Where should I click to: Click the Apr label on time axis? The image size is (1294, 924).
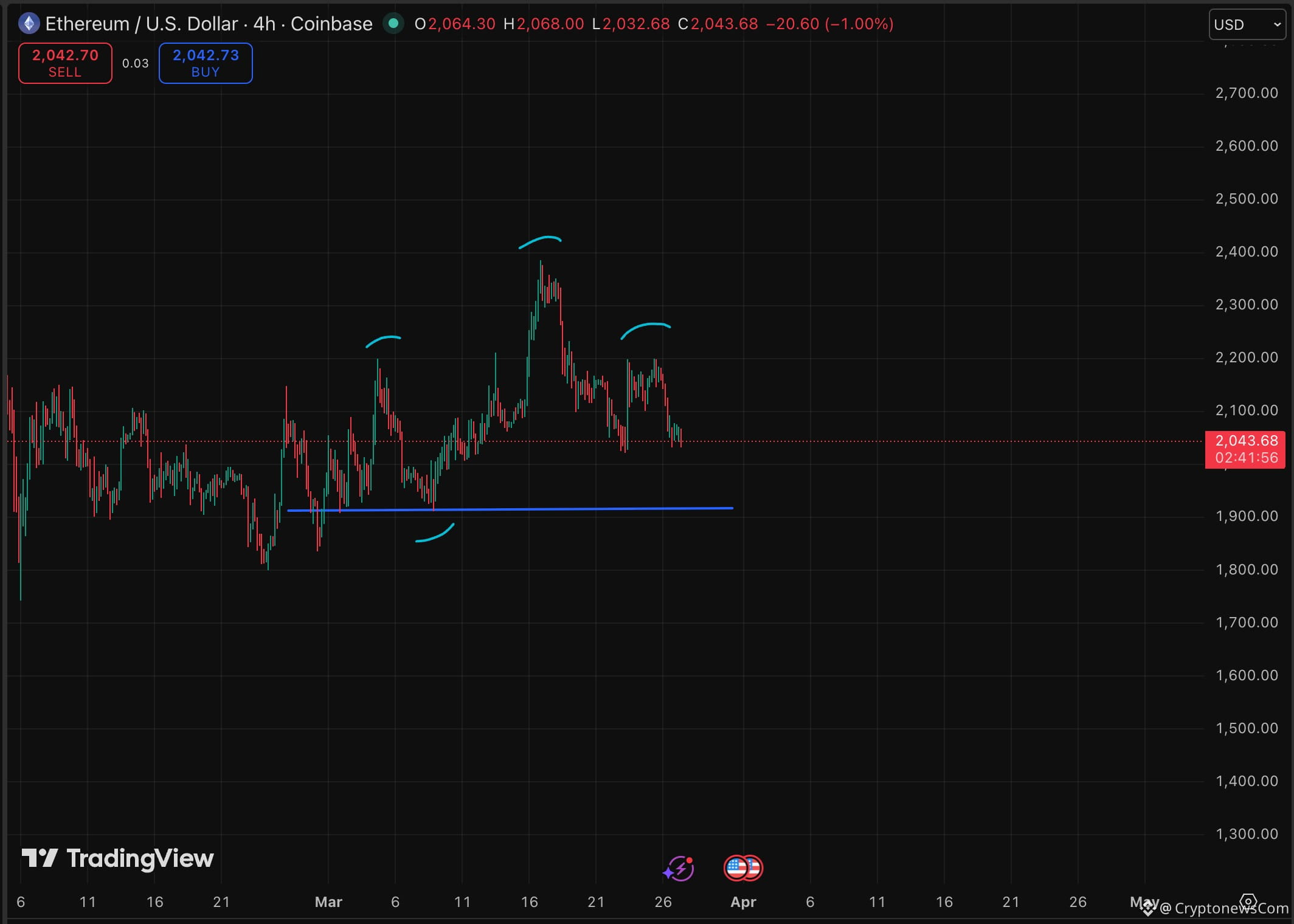(x=743, y=902)
